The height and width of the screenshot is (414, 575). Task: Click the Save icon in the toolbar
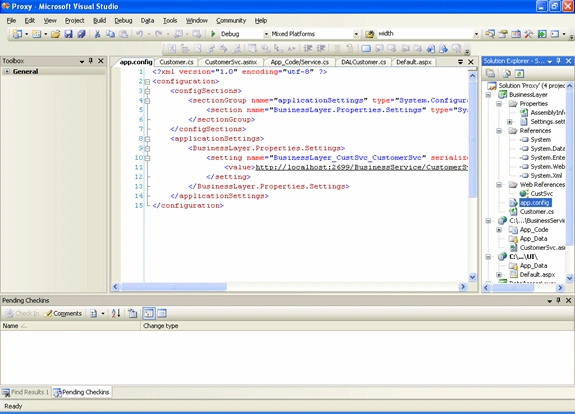68,34
